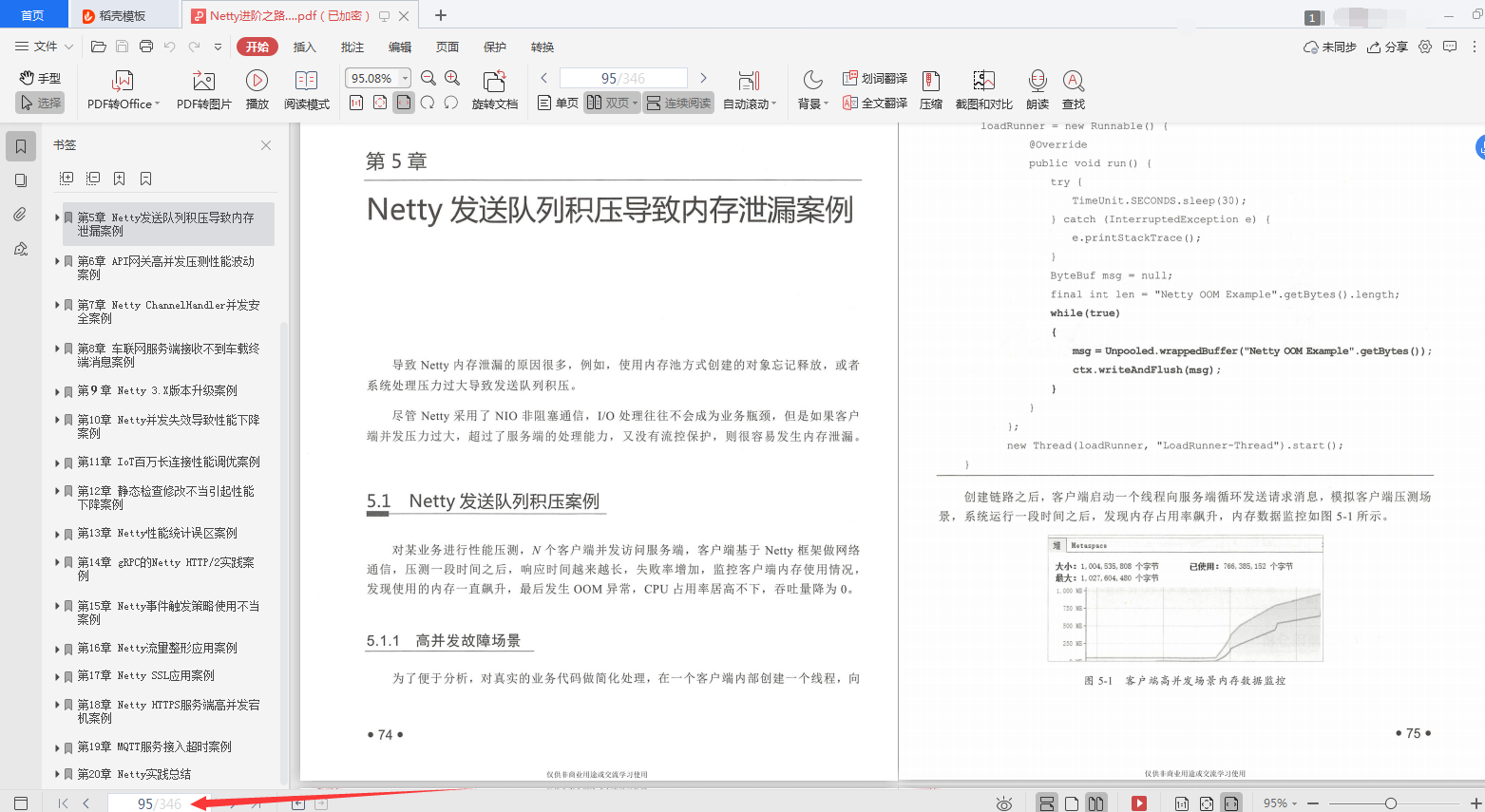Open the 首页 home tab
The image size is (1485, 812).
(33, 15)
